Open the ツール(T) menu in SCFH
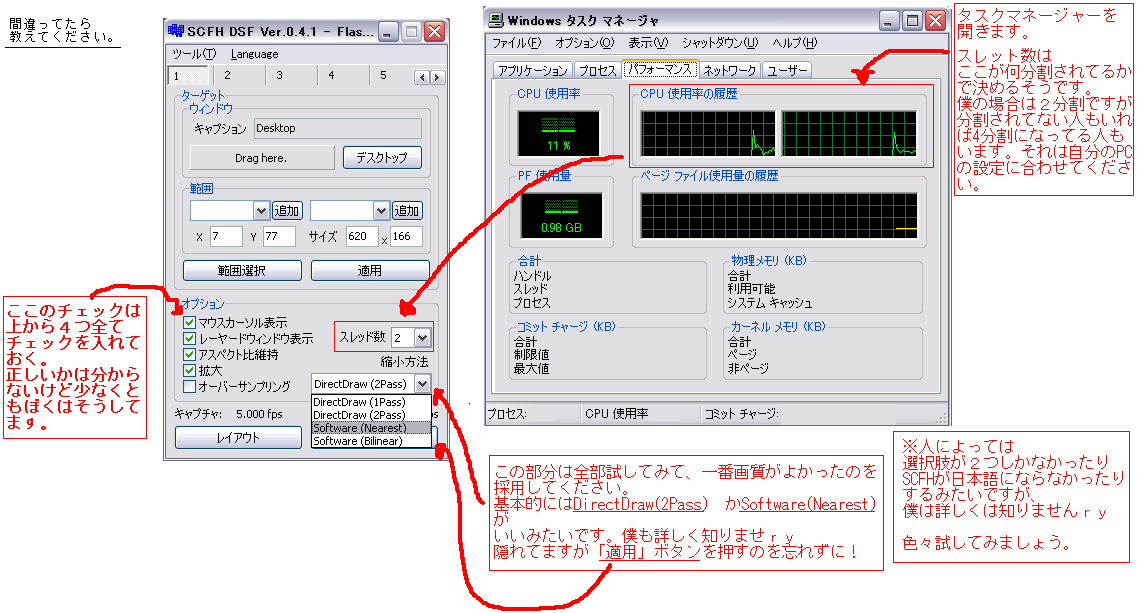1138x613 pixels. point(193,54)
